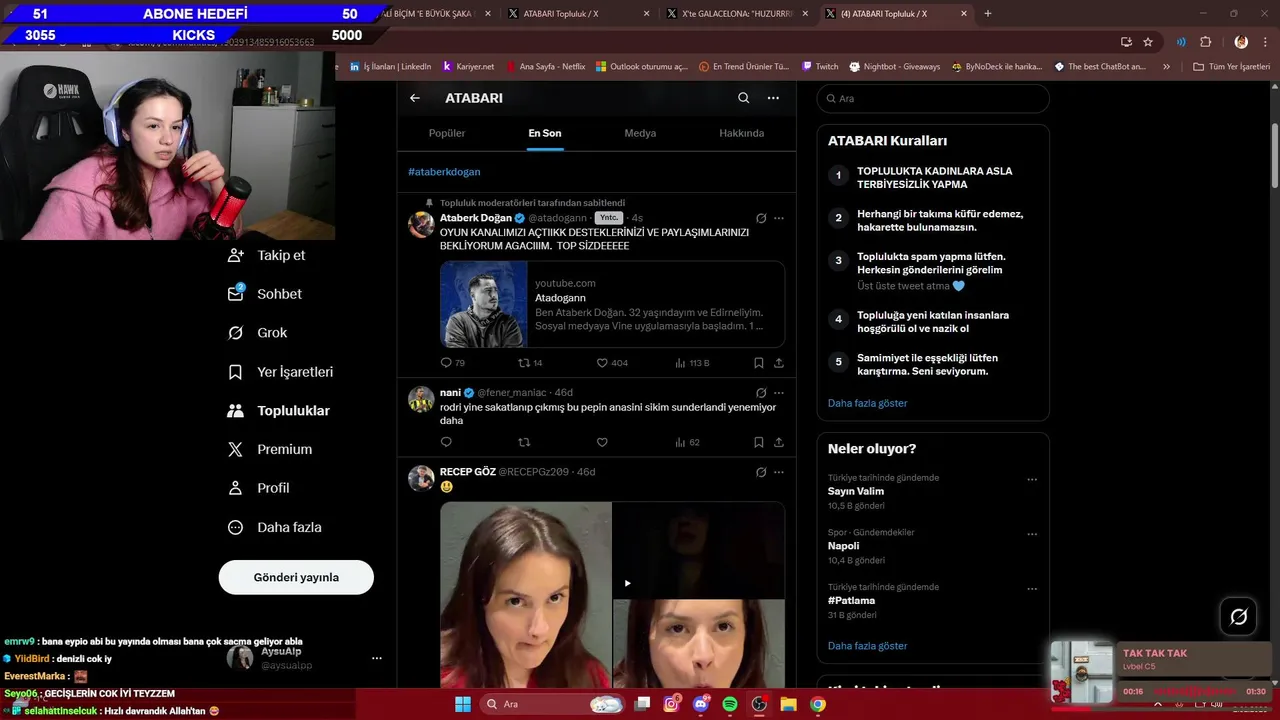Open the Twitch bookmark
This screenshot has width=1280, height=720.
pos(819,67)
